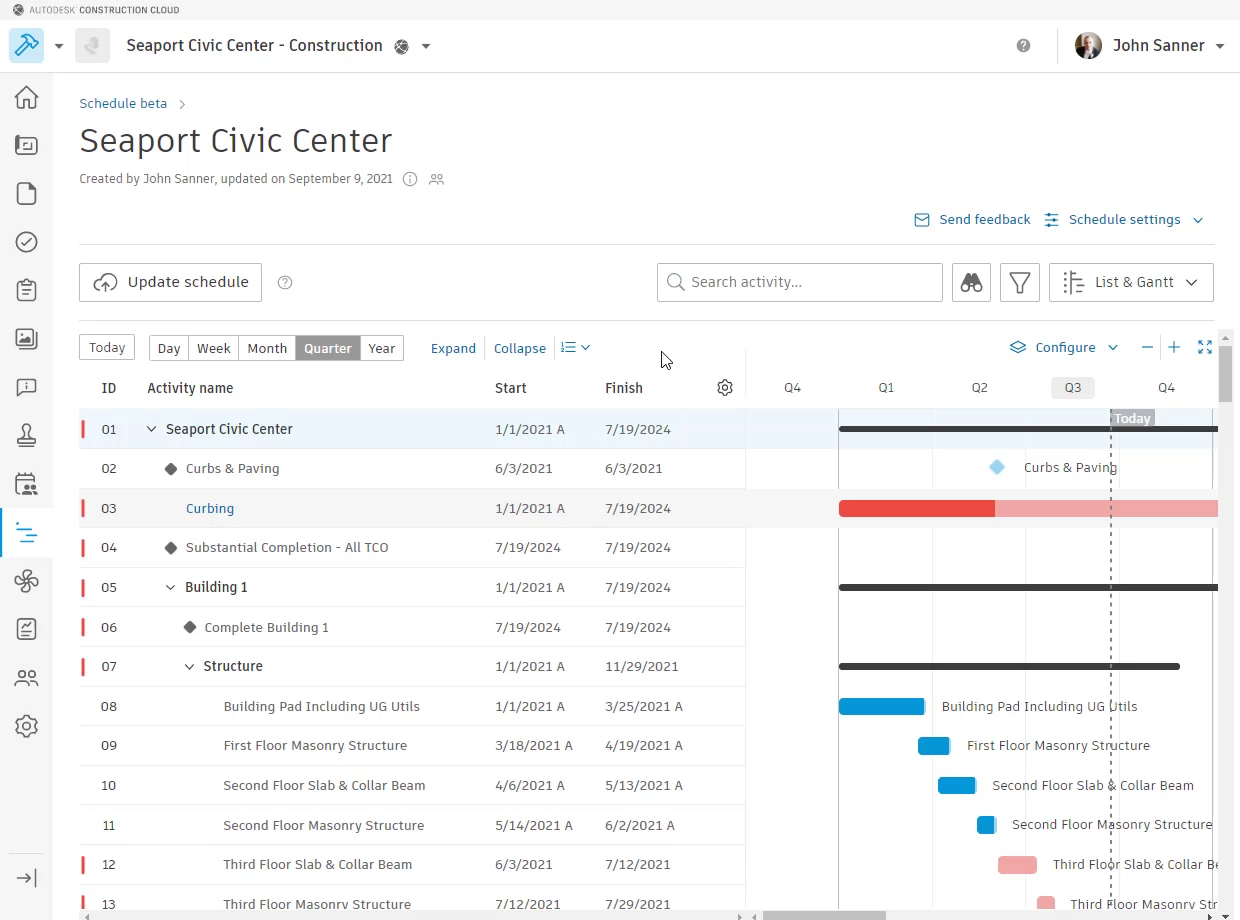Open the Home icon in sidebar
Viewport: 1240px width, 920px height.
point(26,97)
